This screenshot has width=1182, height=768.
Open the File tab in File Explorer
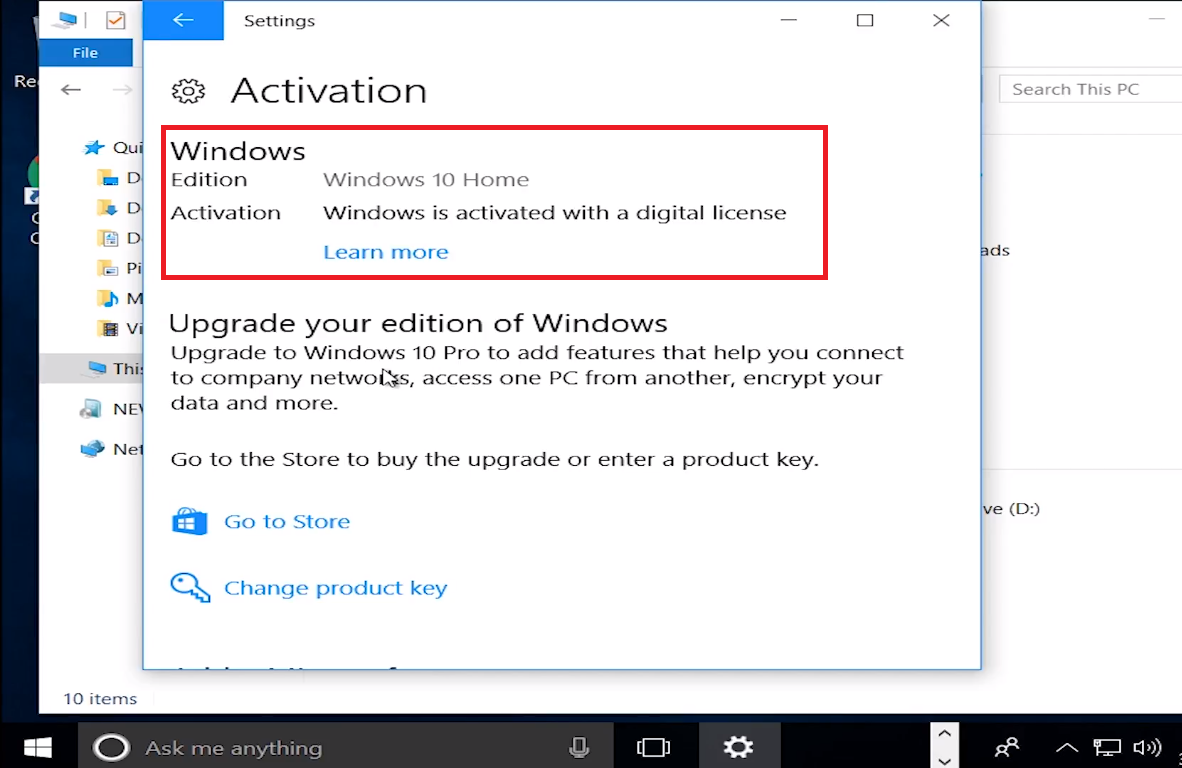click(x=85, y=53)
